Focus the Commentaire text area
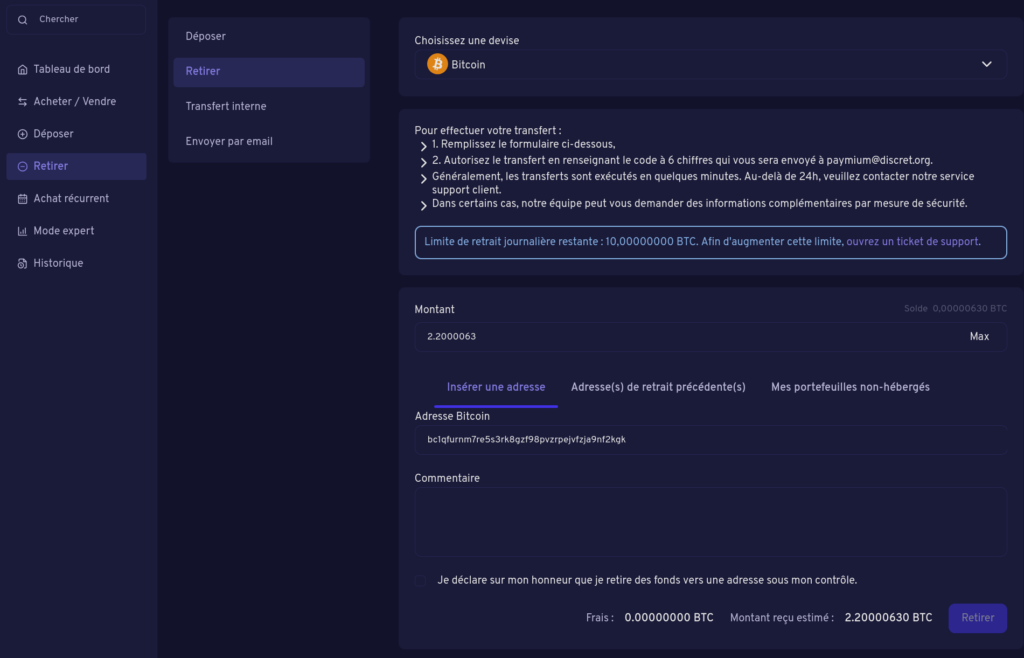The width and height of the screenshot is (1024, 658). [x=710, y=521]
